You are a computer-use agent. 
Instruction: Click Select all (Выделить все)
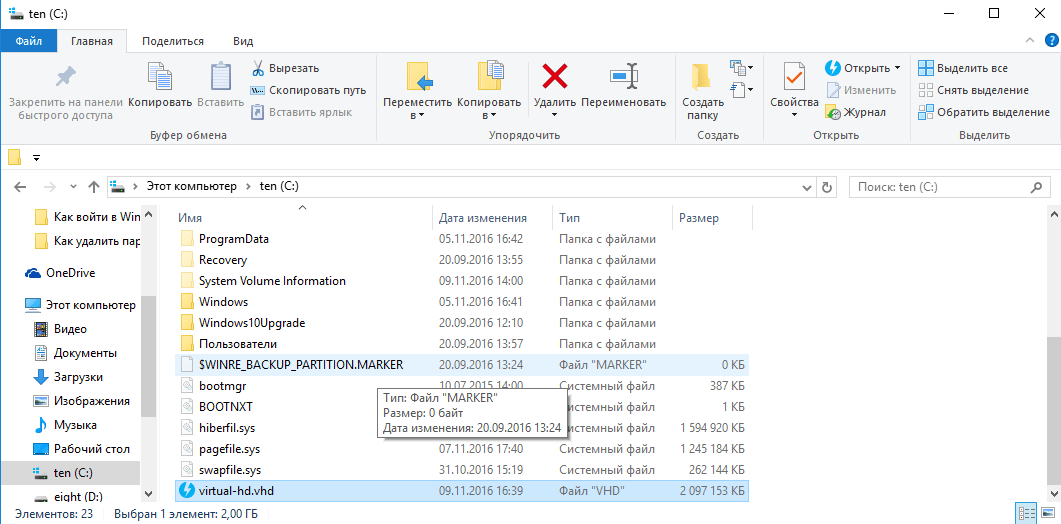pyautogui.click(x=963, y=68)
